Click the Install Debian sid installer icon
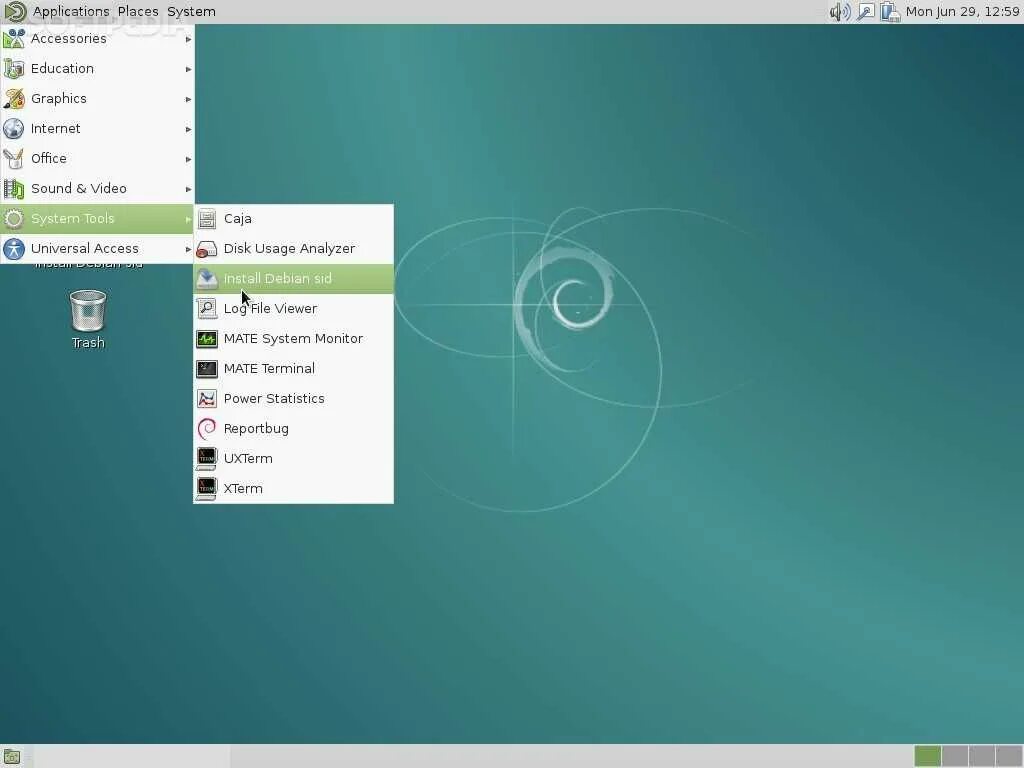The width and height of the screenshot is (1024, 768). click(x=207, y=279)
